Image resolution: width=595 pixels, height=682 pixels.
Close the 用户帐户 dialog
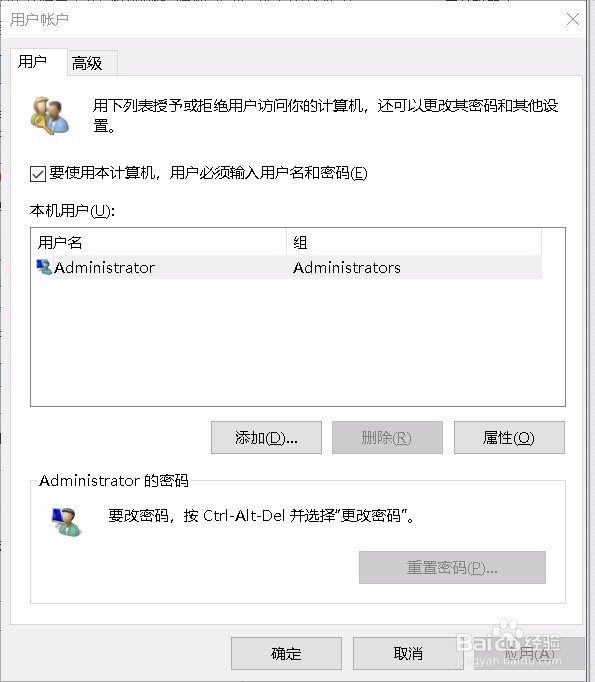(573, 19)
